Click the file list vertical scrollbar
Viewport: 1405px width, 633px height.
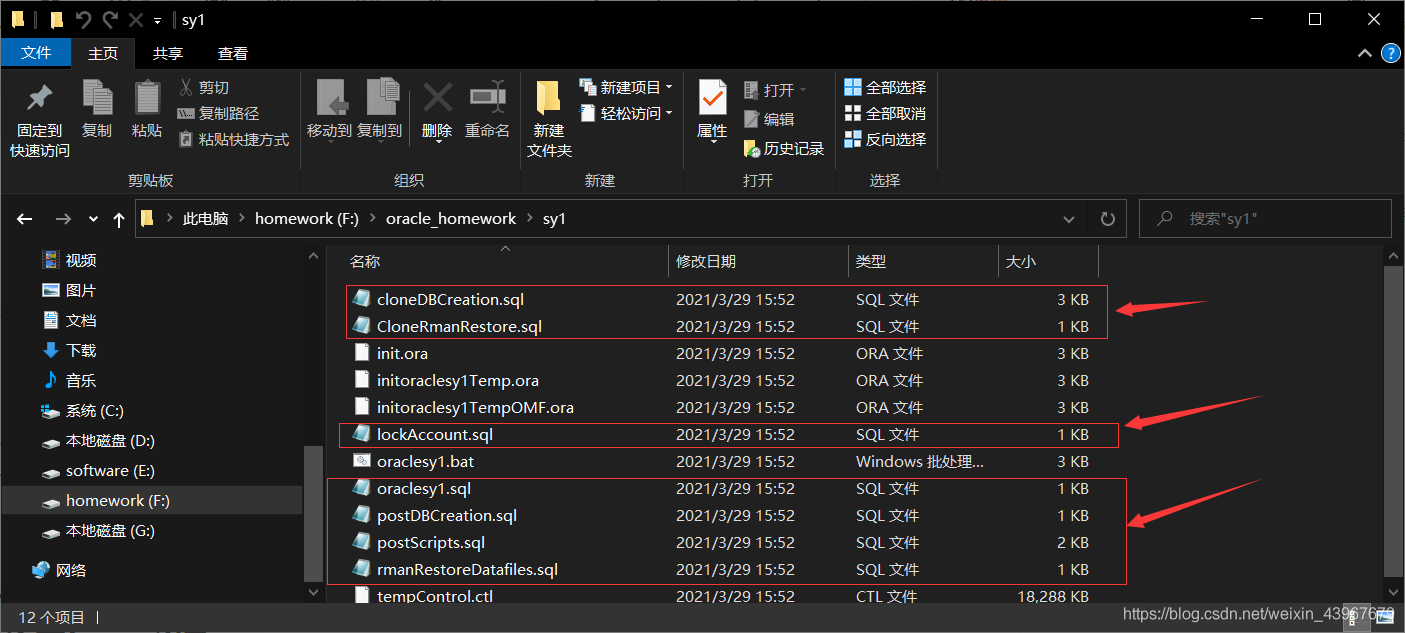(1395, 420)
